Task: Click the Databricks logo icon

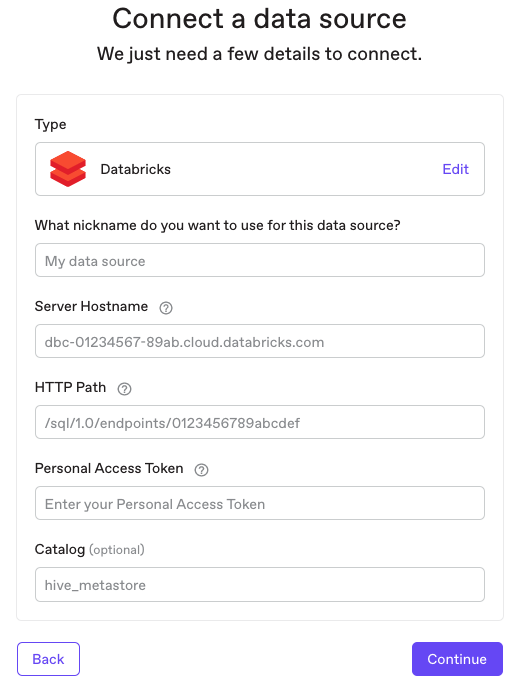Action: click(68, 169)
